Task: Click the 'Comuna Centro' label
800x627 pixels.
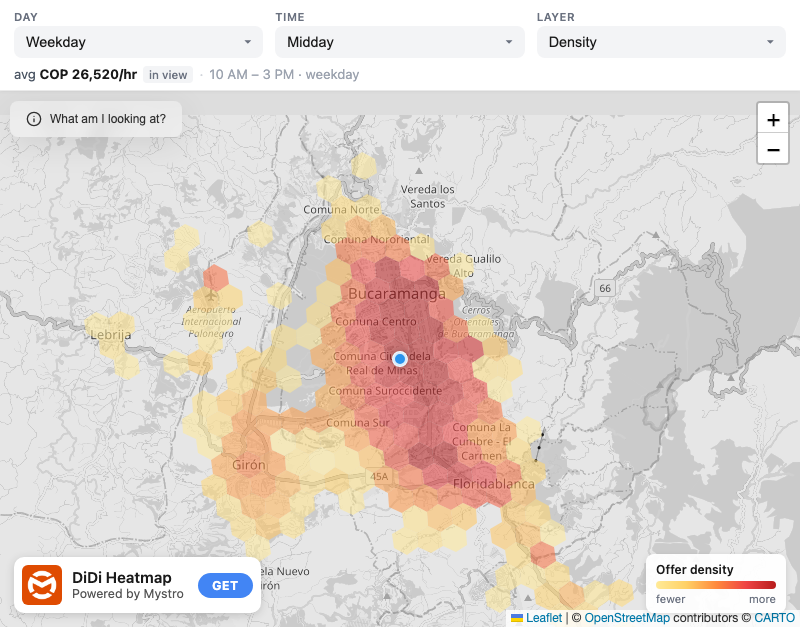Action: point(376,322)
